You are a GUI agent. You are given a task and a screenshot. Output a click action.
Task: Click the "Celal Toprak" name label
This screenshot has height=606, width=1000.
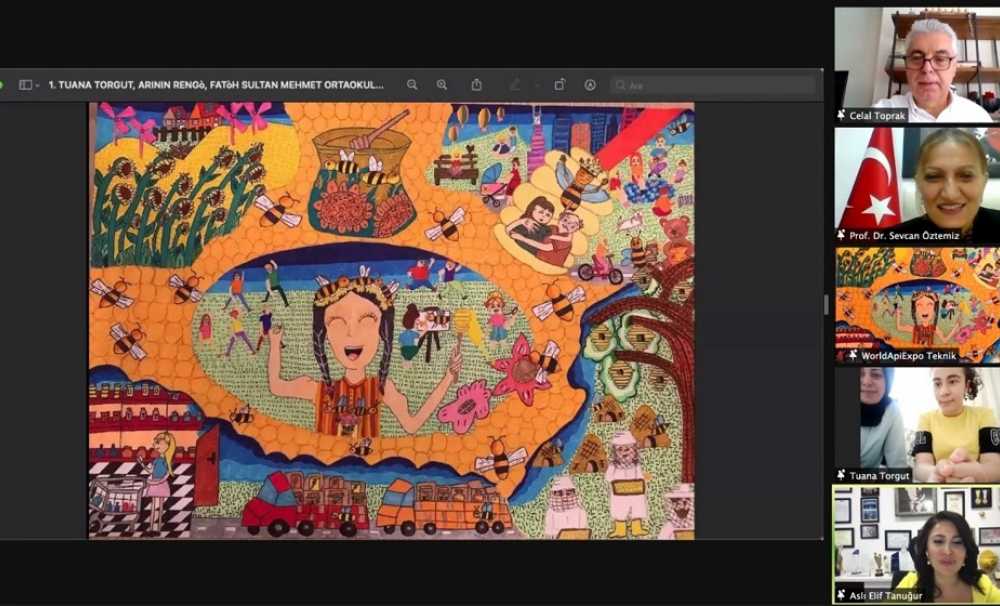[x=878, y=116]
